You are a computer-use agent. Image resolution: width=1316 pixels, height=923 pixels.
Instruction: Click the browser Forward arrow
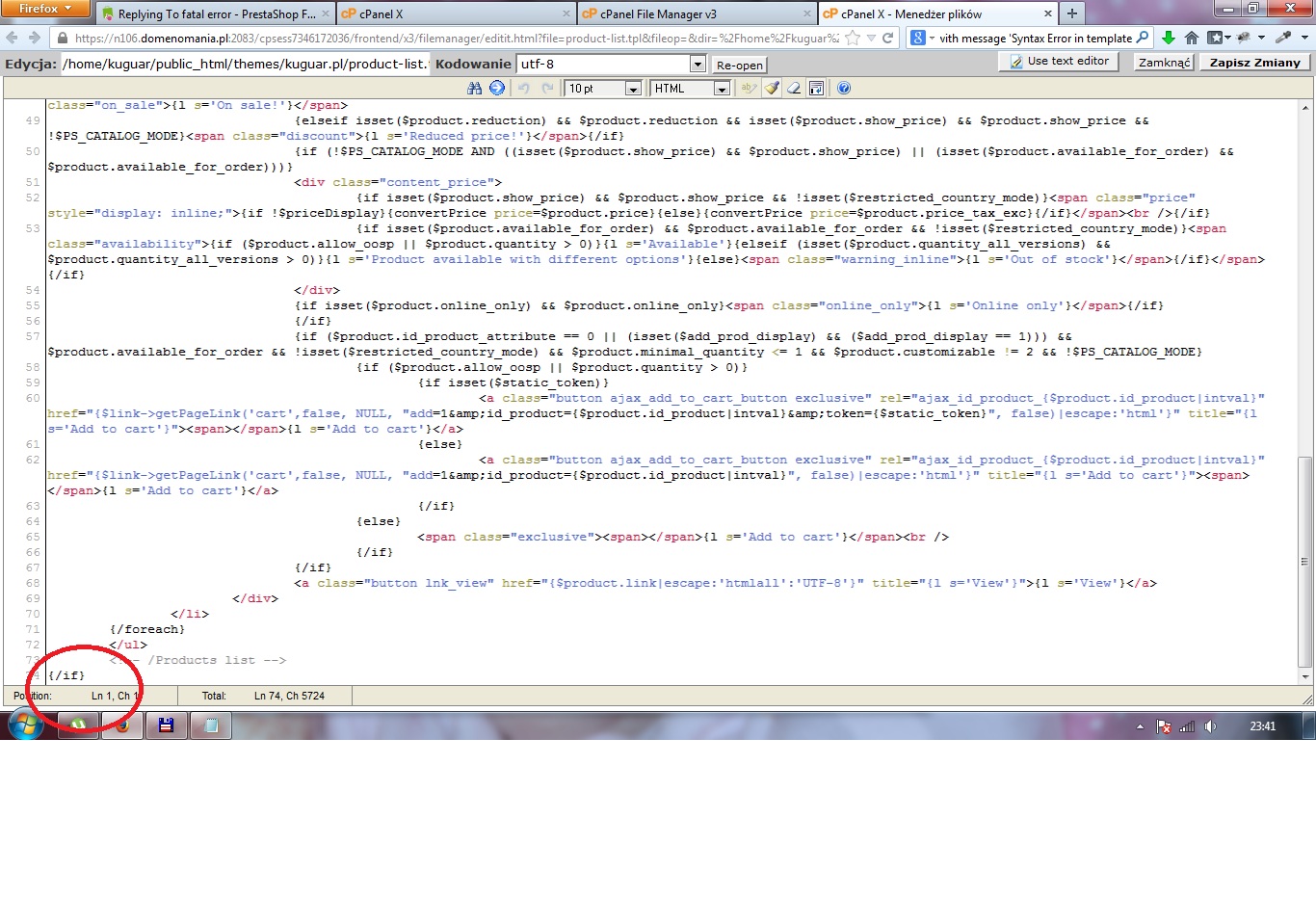pos(35,38)
